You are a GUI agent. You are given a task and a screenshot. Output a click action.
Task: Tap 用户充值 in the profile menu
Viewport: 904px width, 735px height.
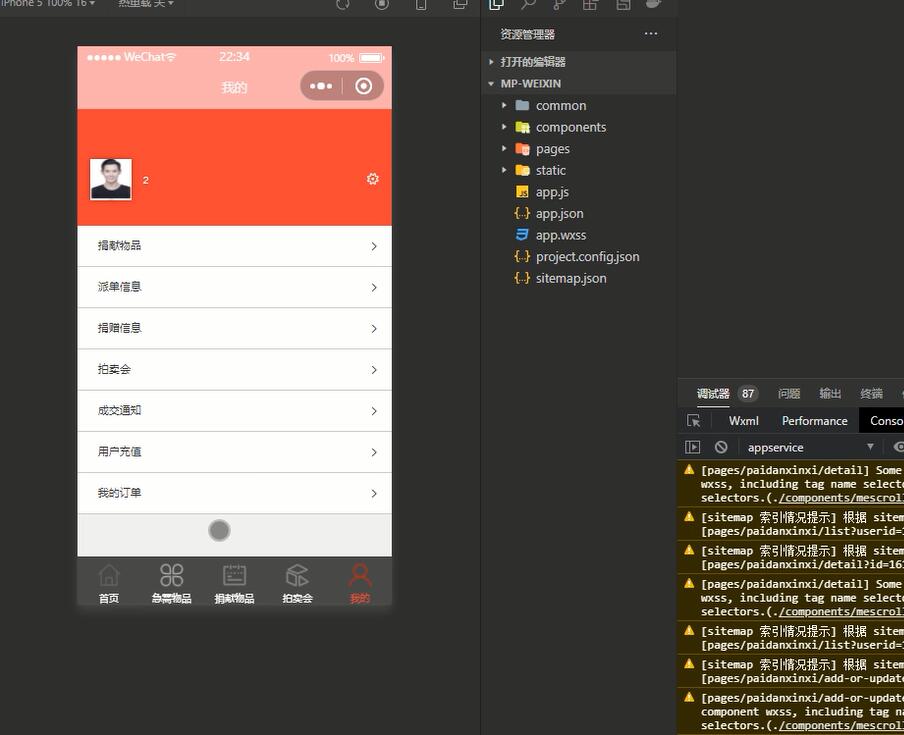[233, 451]
